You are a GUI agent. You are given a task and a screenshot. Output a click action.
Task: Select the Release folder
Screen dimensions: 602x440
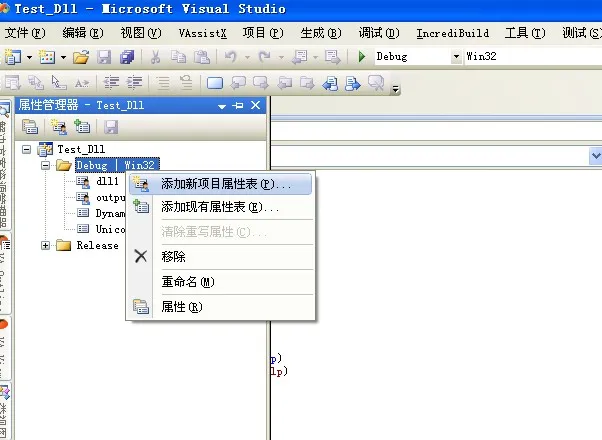click(98, 245)
